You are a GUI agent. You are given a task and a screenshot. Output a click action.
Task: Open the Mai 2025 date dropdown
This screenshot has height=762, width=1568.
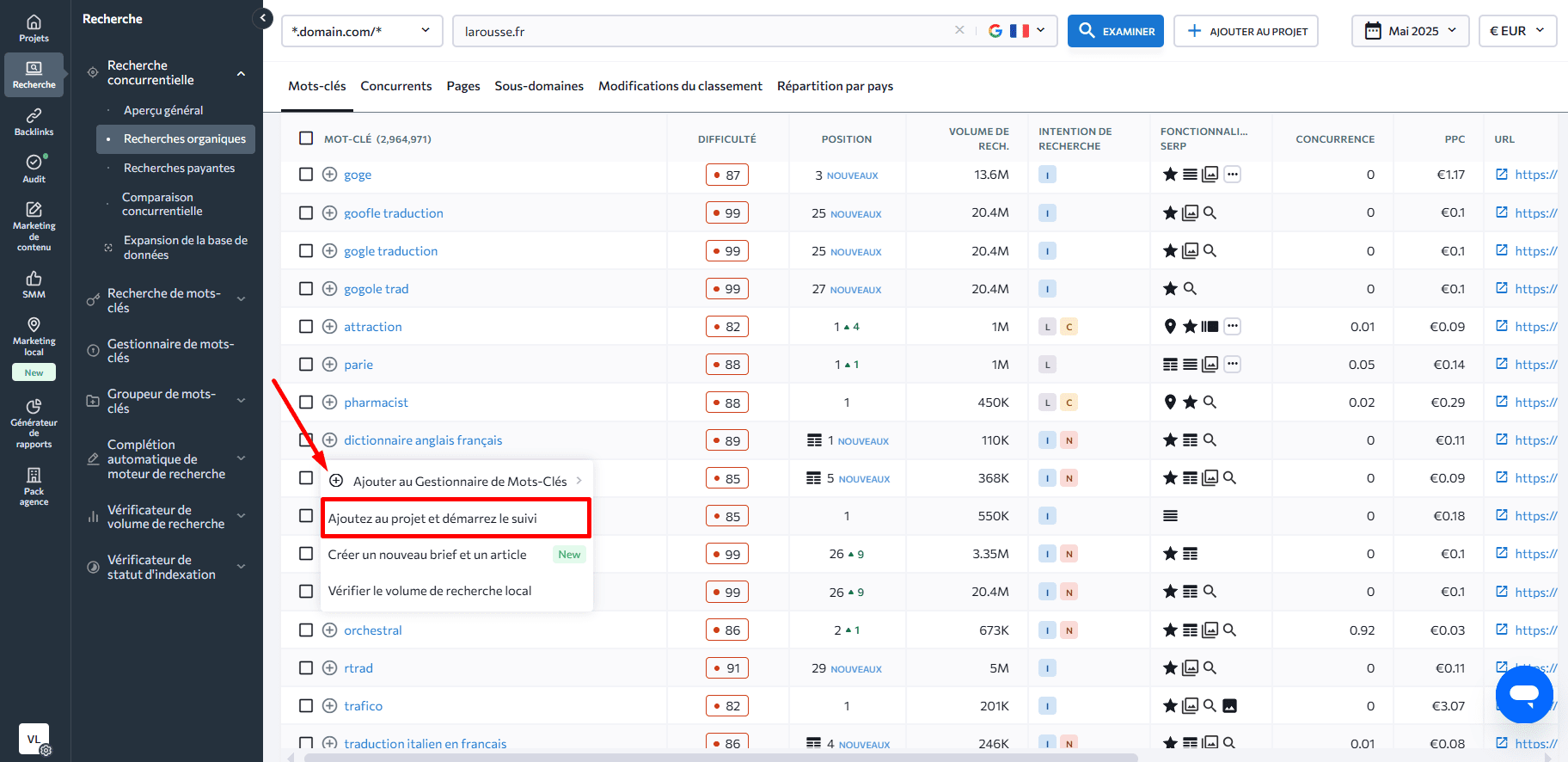[1411, 31]
